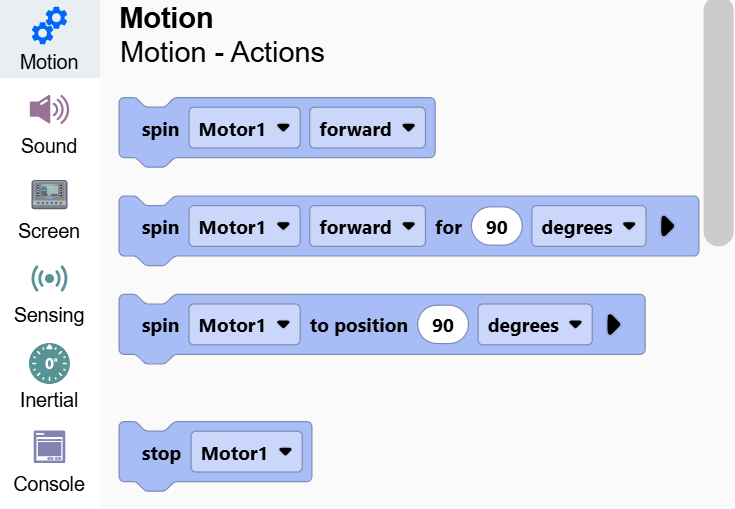This screenshot has height=509, width=735.
Task: Select the Sound speaker icon
Action: (x=49, y=110)
